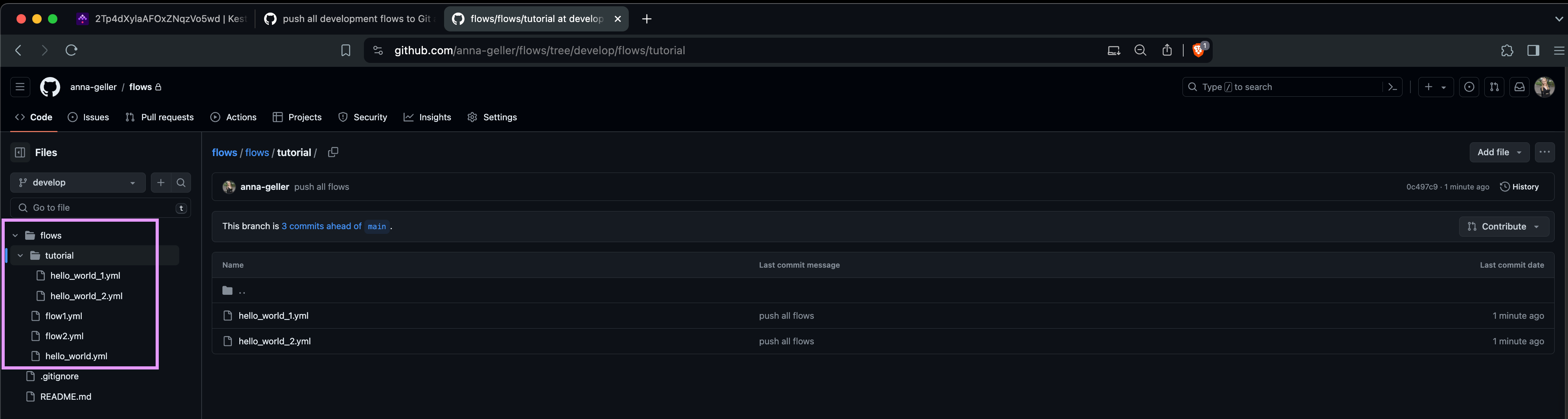Open the notifications inbox icon
Viewport: 1568px width, 419px height.
1519,87
